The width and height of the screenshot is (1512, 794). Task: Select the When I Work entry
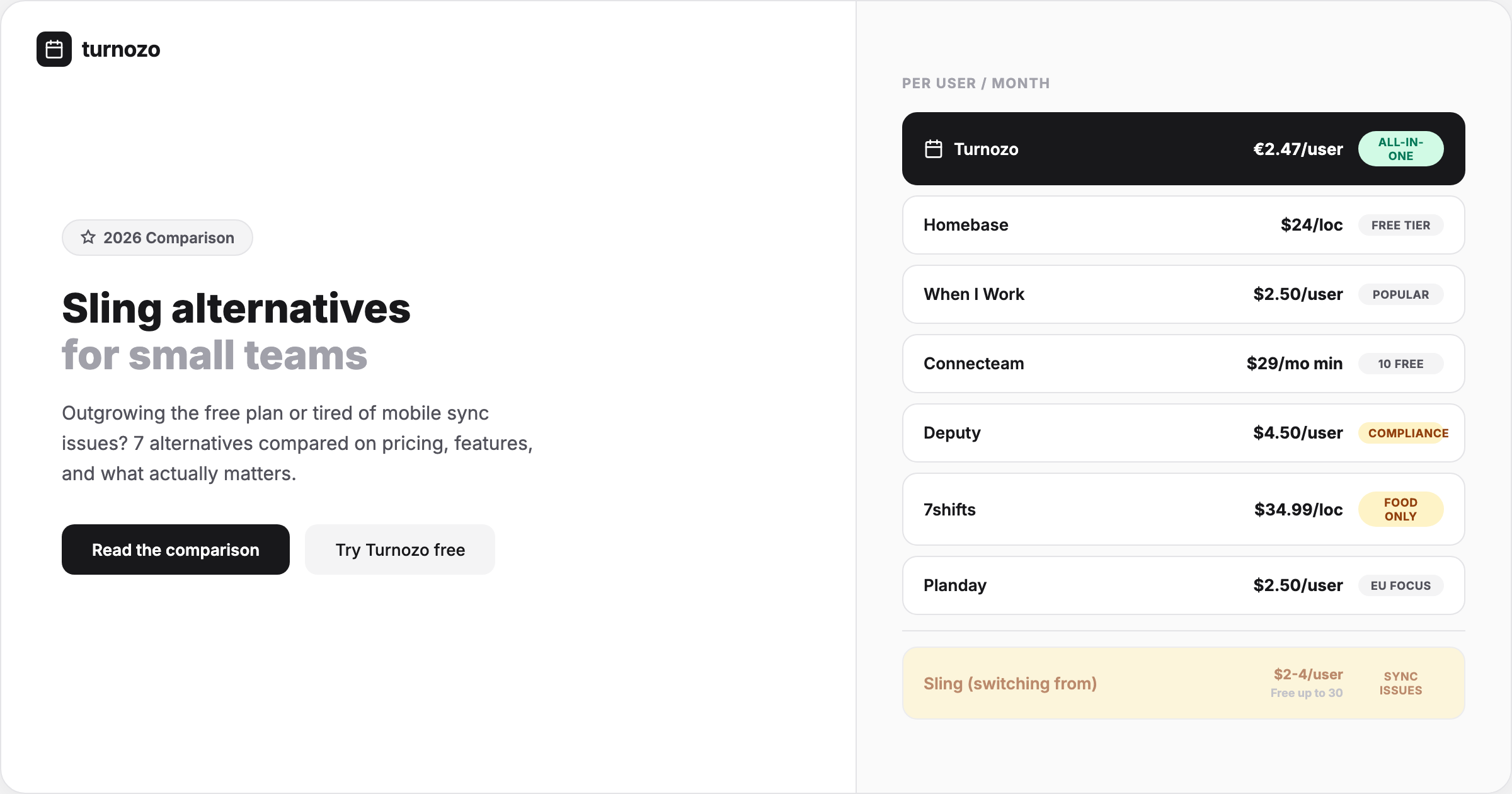click(1183, 294)
